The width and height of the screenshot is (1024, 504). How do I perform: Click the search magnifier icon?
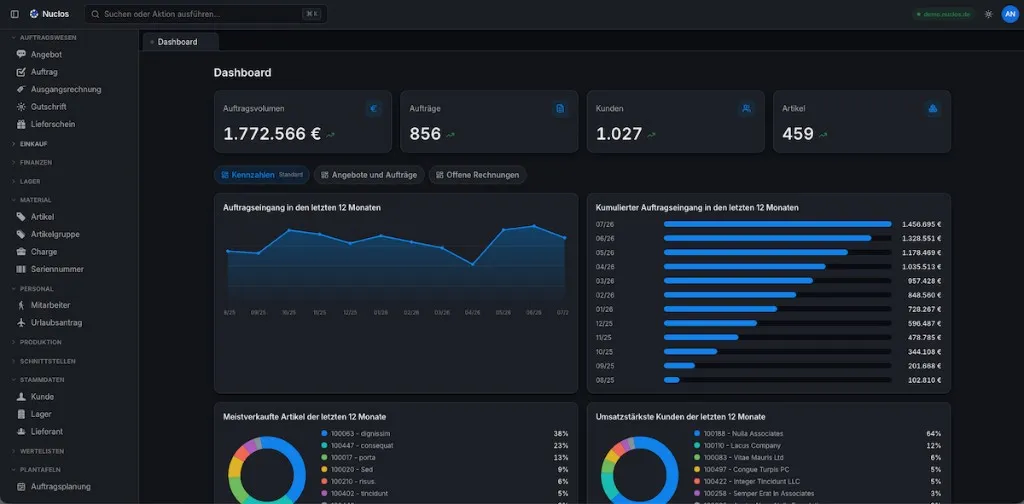click(95, 14)
